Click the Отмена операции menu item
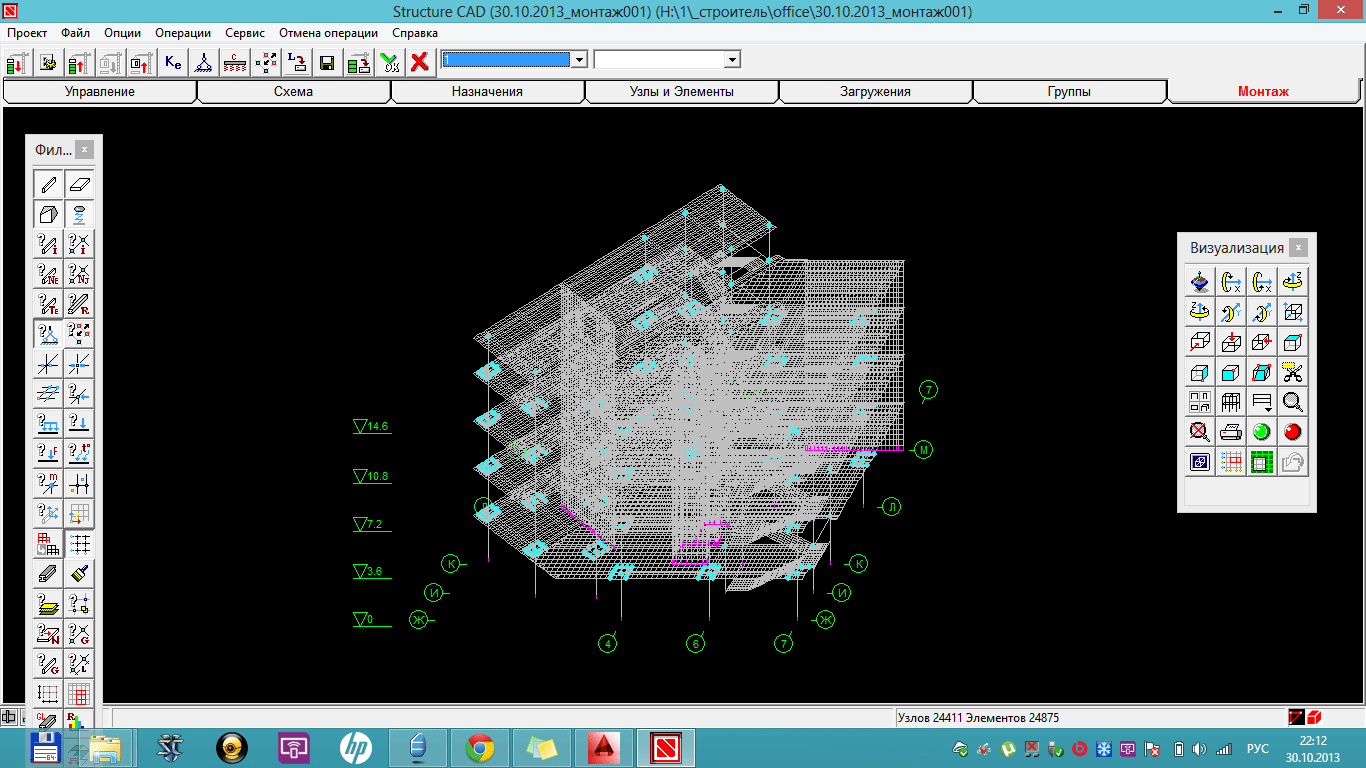This screenshot has height=768, width=1366. 328,33
